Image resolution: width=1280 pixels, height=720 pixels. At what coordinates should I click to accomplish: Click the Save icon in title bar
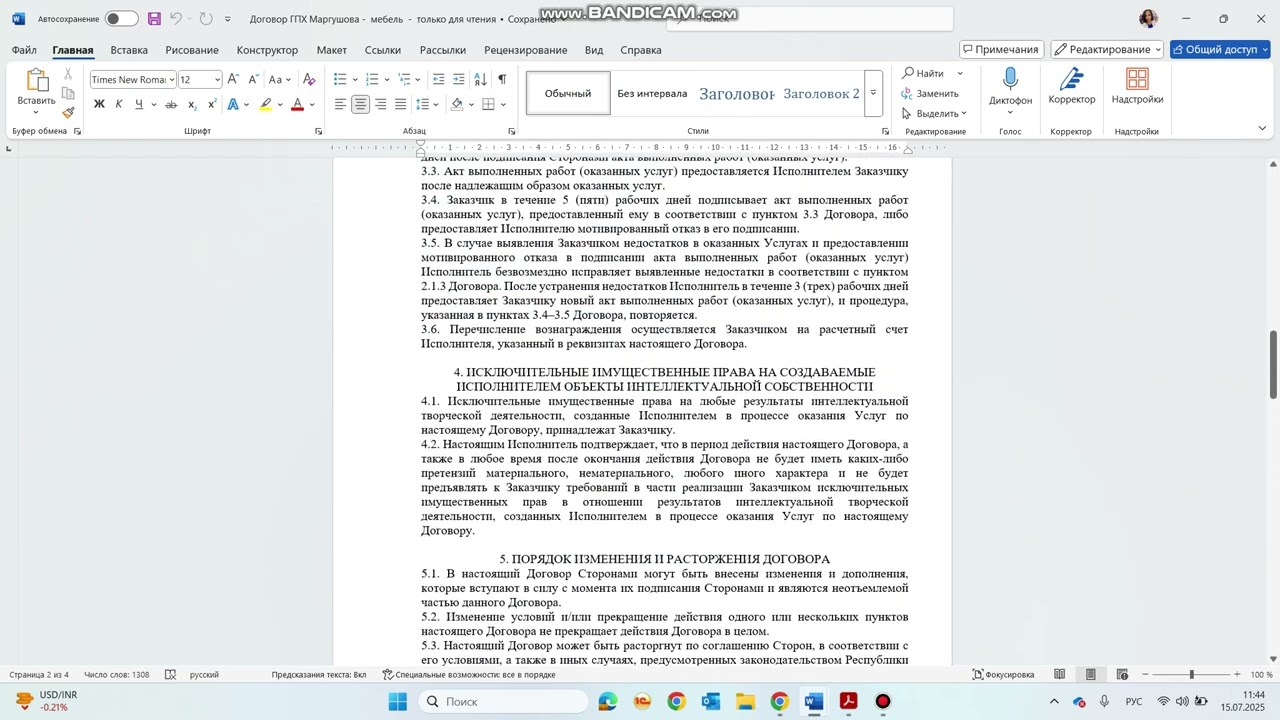(x=154, y=19)
